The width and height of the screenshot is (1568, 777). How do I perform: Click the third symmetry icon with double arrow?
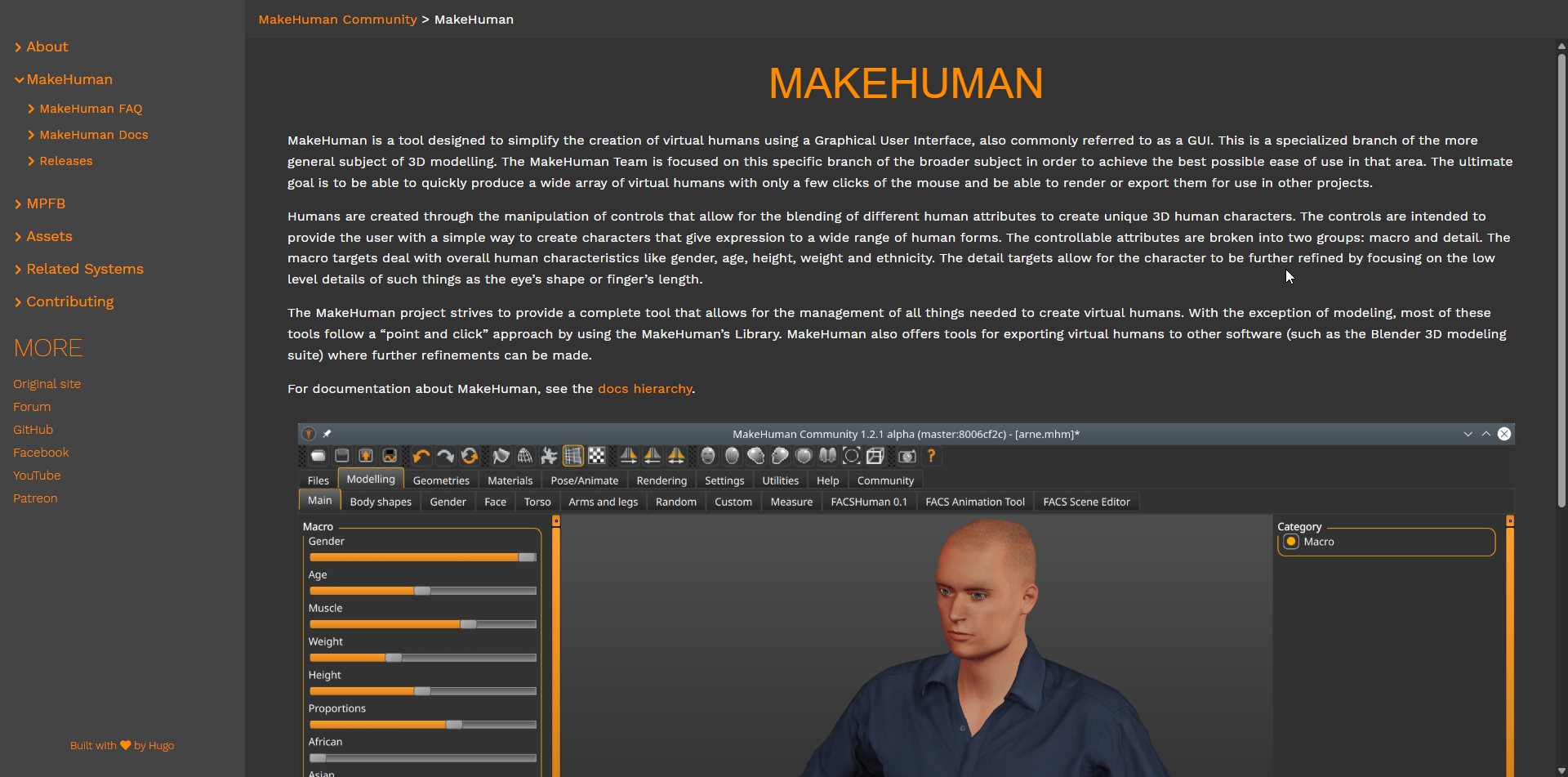[x=677, y=456]
